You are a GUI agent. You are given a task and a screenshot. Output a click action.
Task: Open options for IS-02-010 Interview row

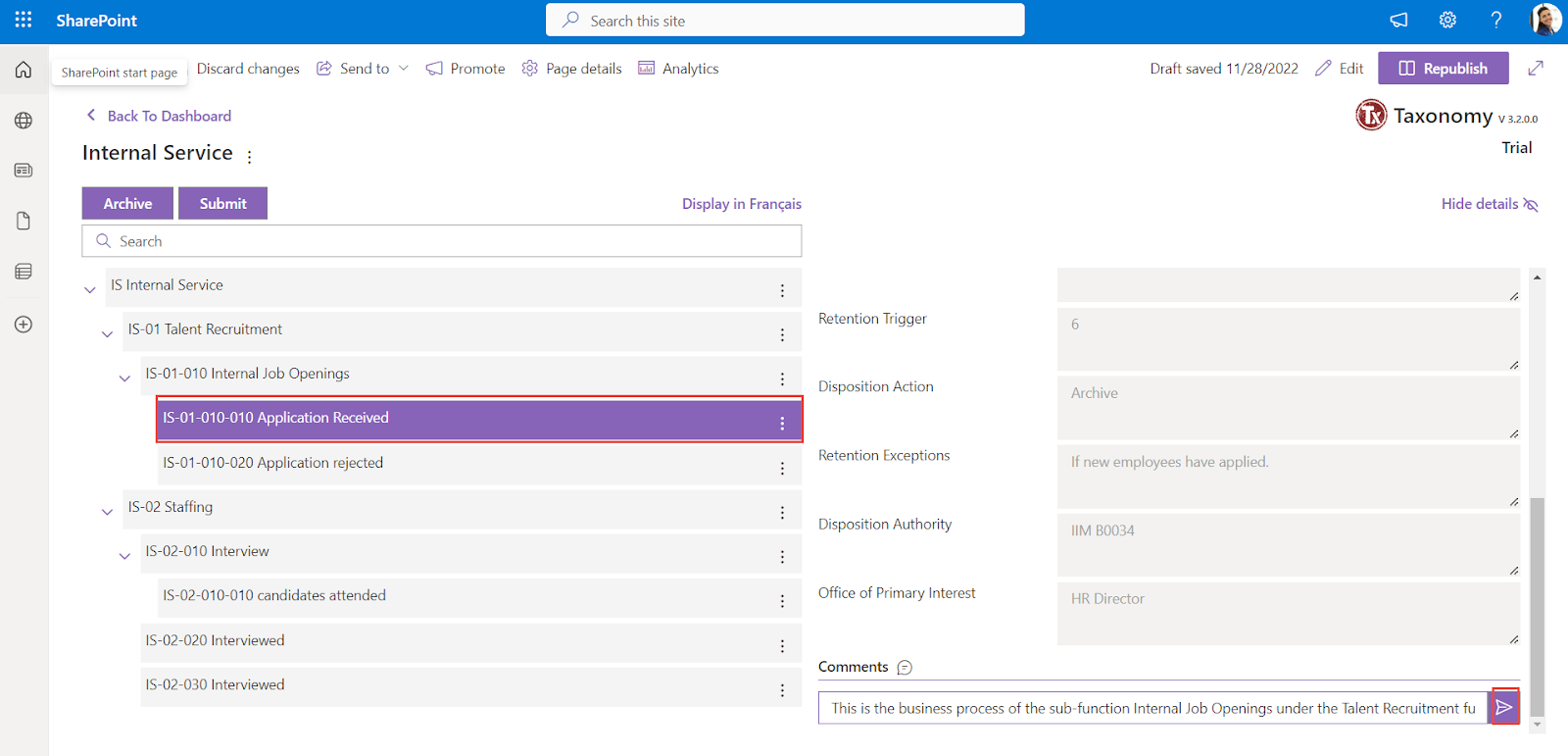point(782,556)
